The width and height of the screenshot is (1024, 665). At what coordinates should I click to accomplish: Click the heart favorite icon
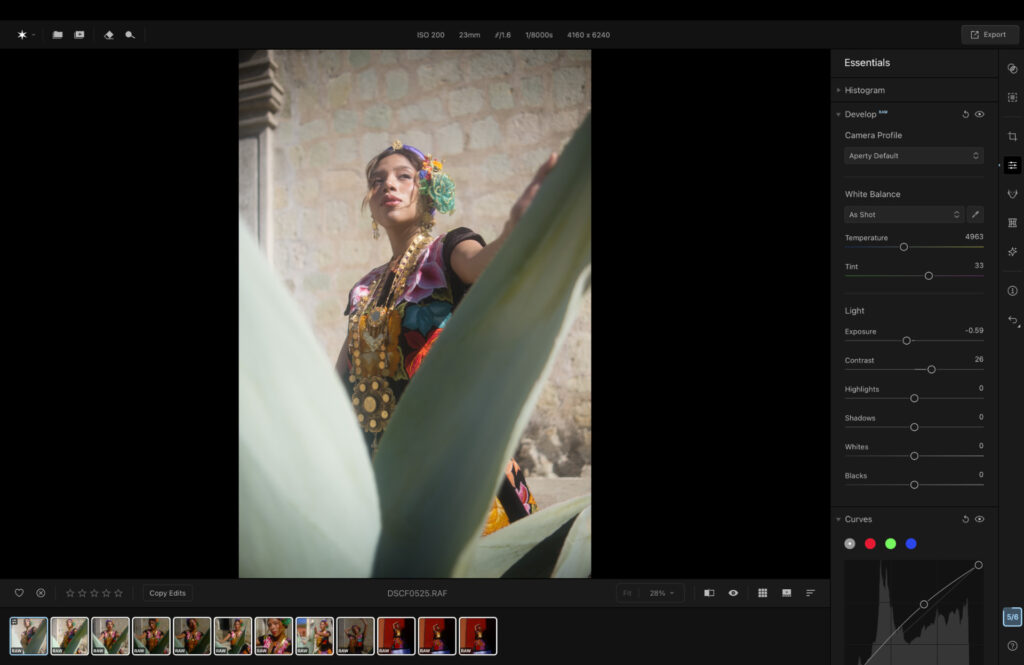(x=19, y=593)
